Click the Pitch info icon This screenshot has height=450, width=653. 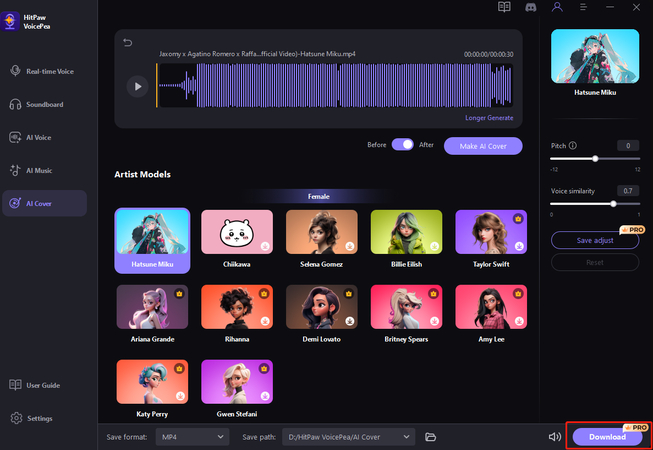coord(573,145)
